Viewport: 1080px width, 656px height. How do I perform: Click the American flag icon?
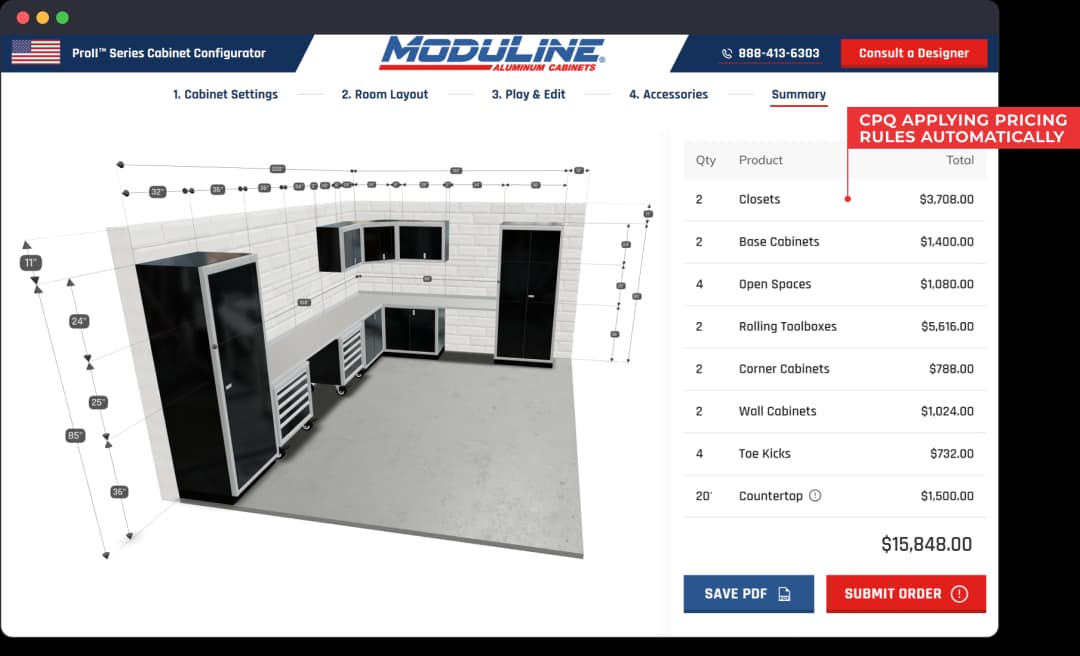click(x=36, y=52)
